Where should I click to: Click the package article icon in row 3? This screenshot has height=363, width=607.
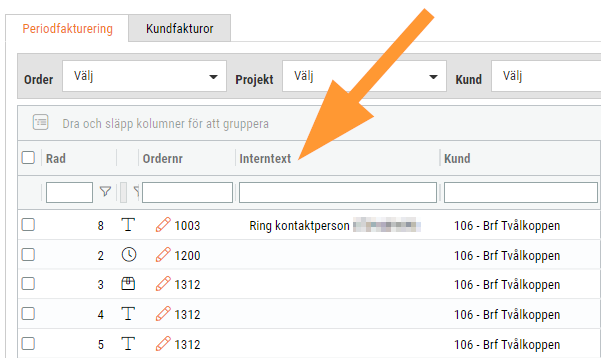128,284
